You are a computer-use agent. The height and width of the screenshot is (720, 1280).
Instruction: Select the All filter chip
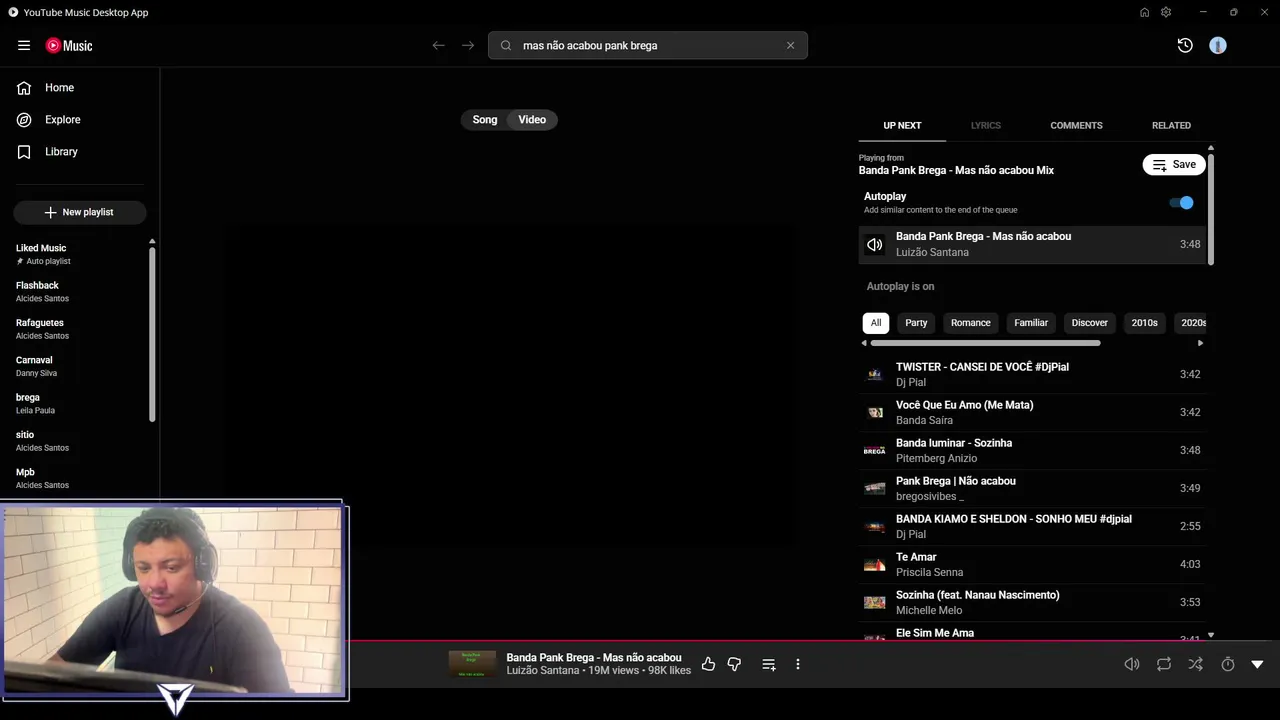[x=876, y=323]
